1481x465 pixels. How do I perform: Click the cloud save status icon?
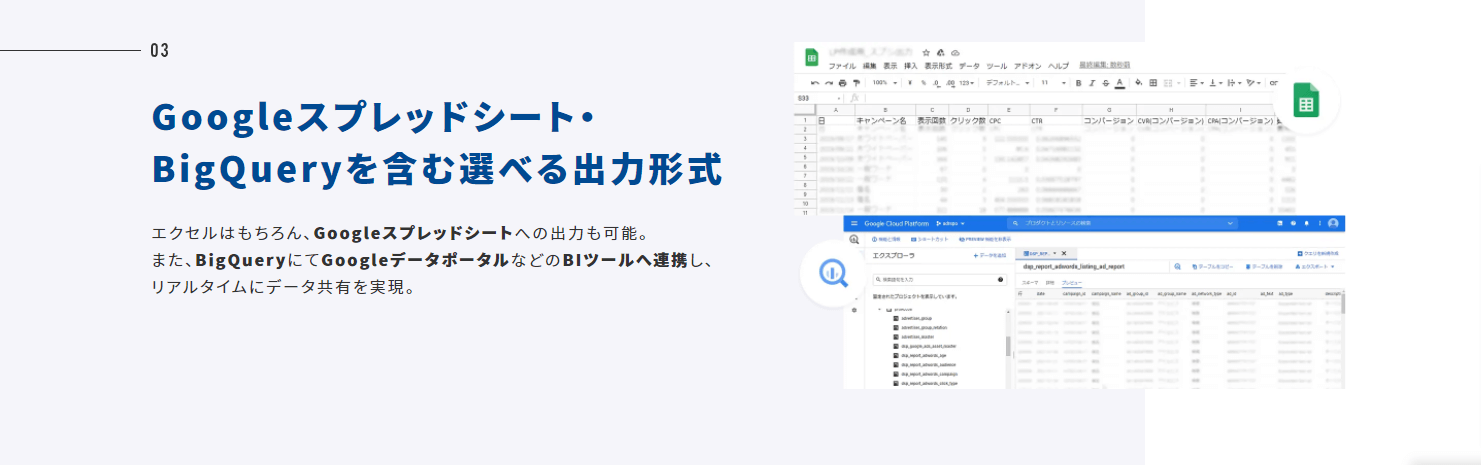click(x=955, y=53)
